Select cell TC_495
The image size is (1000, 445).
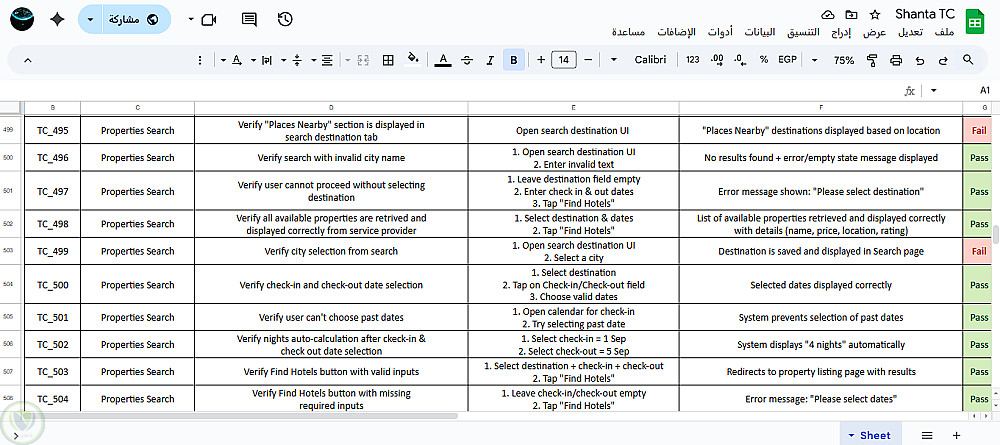[x=52, y=130]
